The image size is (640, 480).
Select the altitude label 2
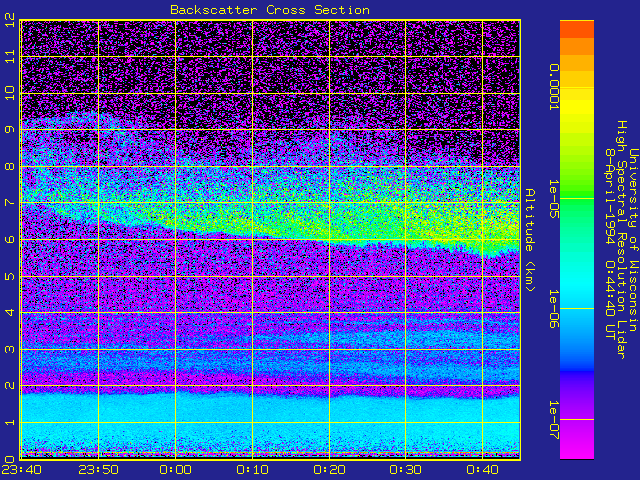click(11, 385)
